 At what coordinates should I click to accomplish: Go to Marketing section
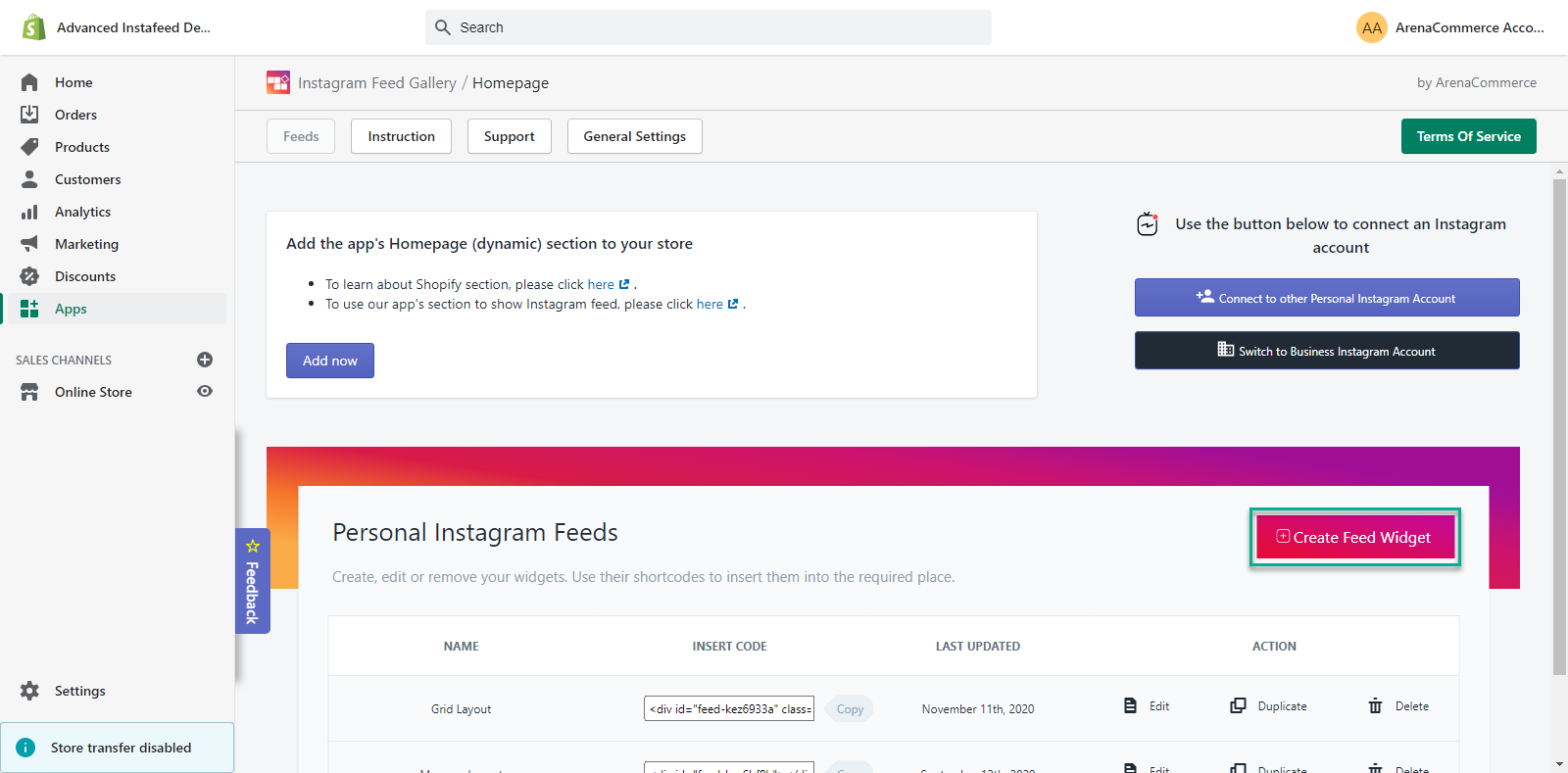pos(86,244)
